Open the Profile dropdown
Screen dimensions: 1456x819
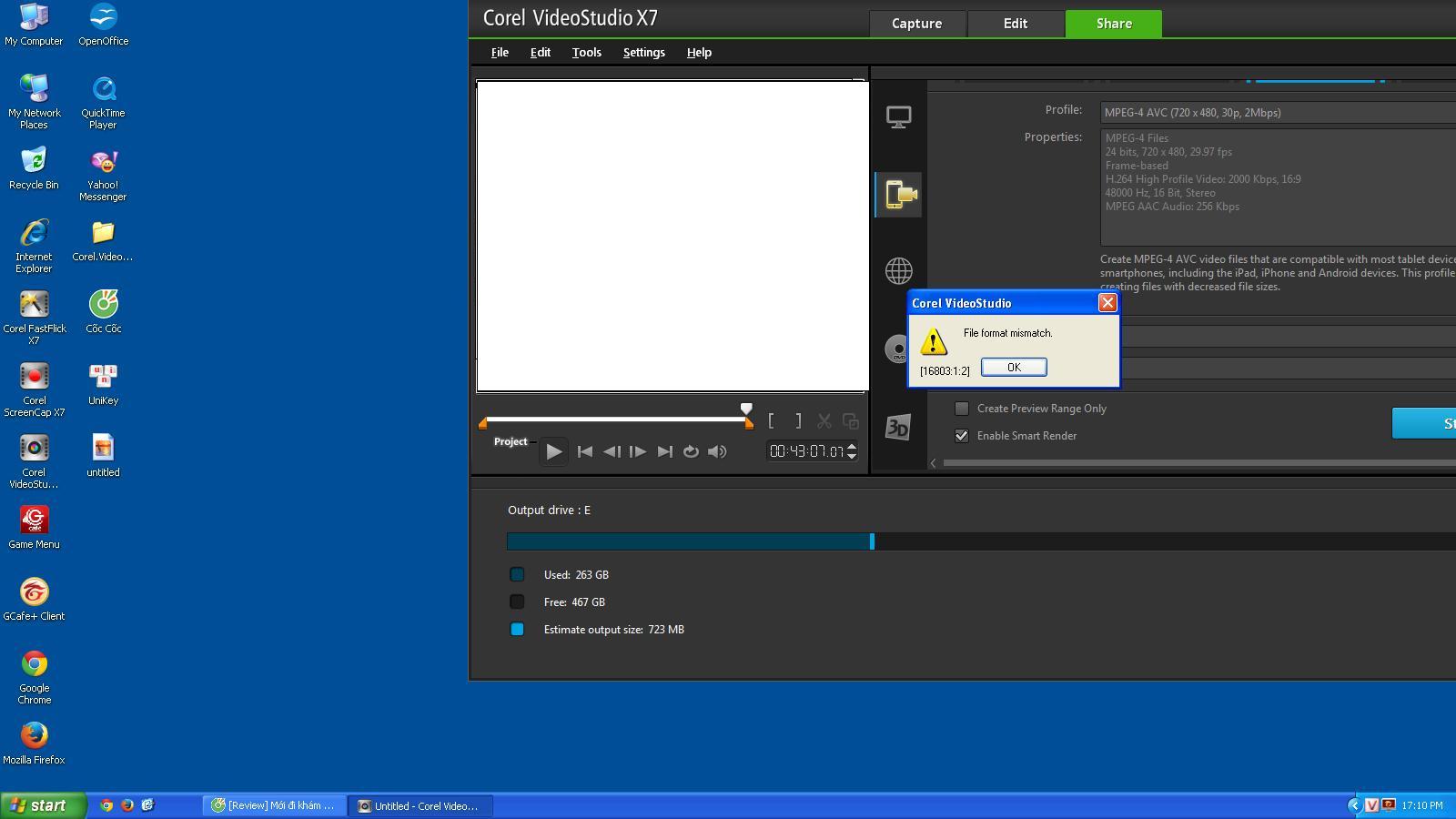coord(1278,113)
